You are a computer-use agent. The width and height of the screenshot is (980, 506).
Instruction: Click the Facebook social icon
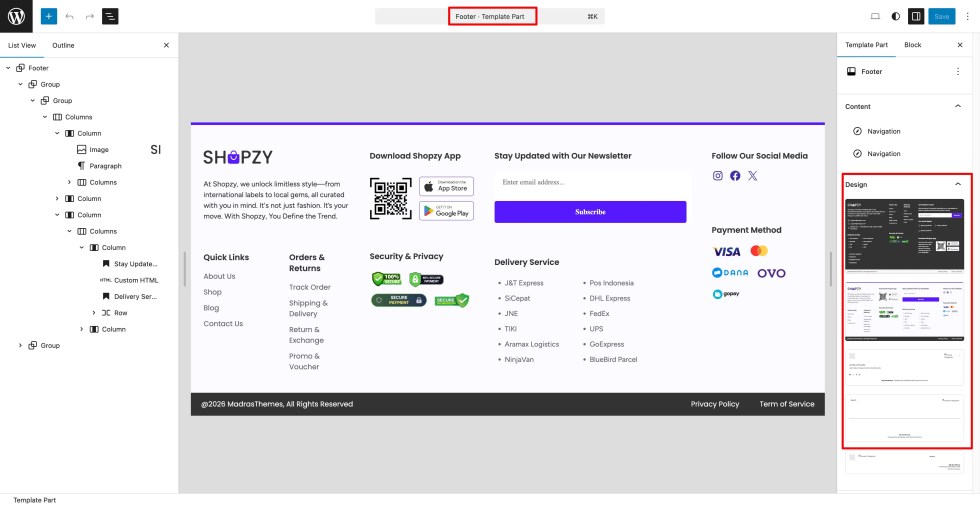pyautogui.click(x=735, y=176)
